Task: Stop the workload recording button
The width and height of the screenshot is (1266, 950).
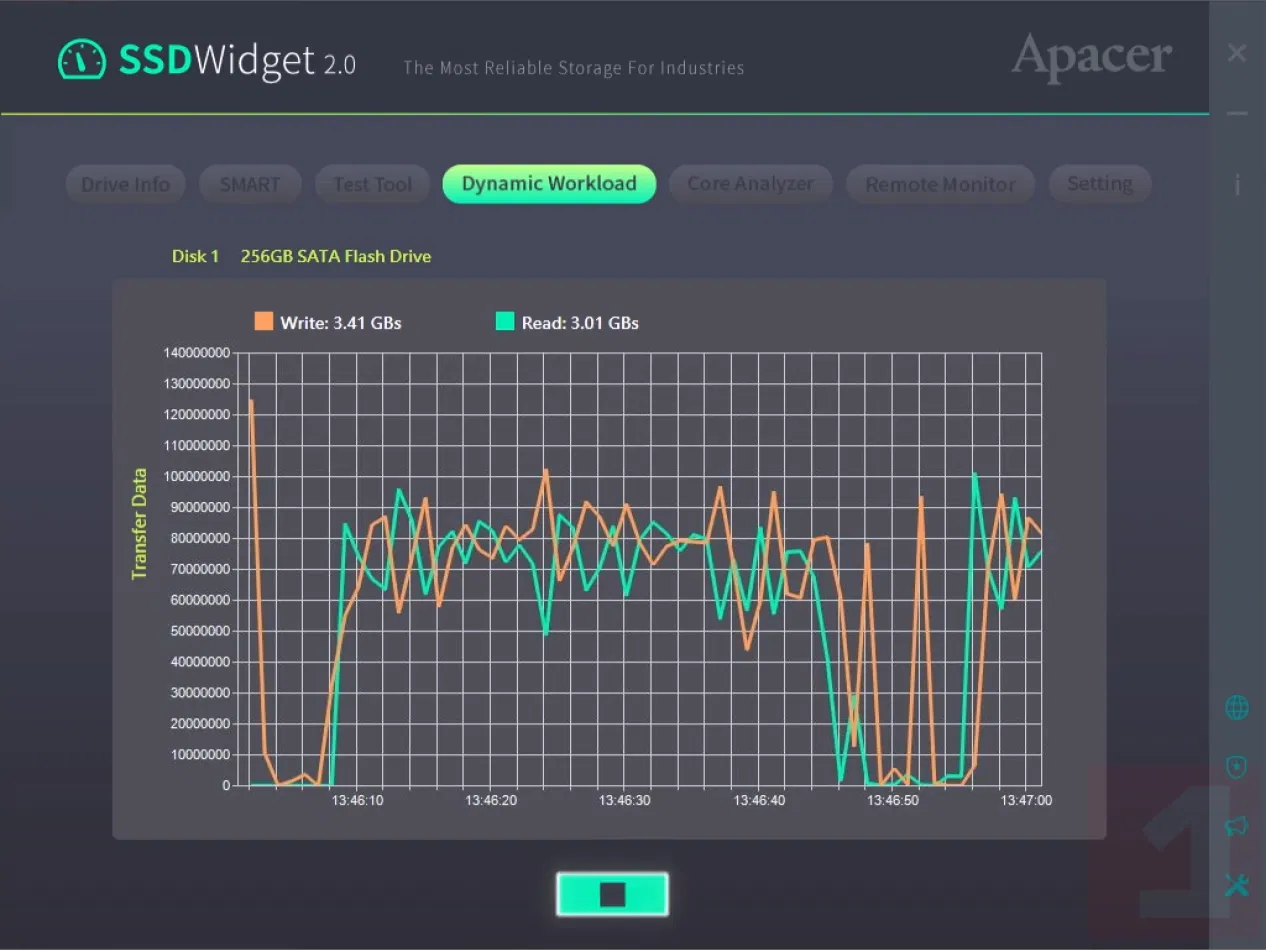Action: tap(612, 894)
